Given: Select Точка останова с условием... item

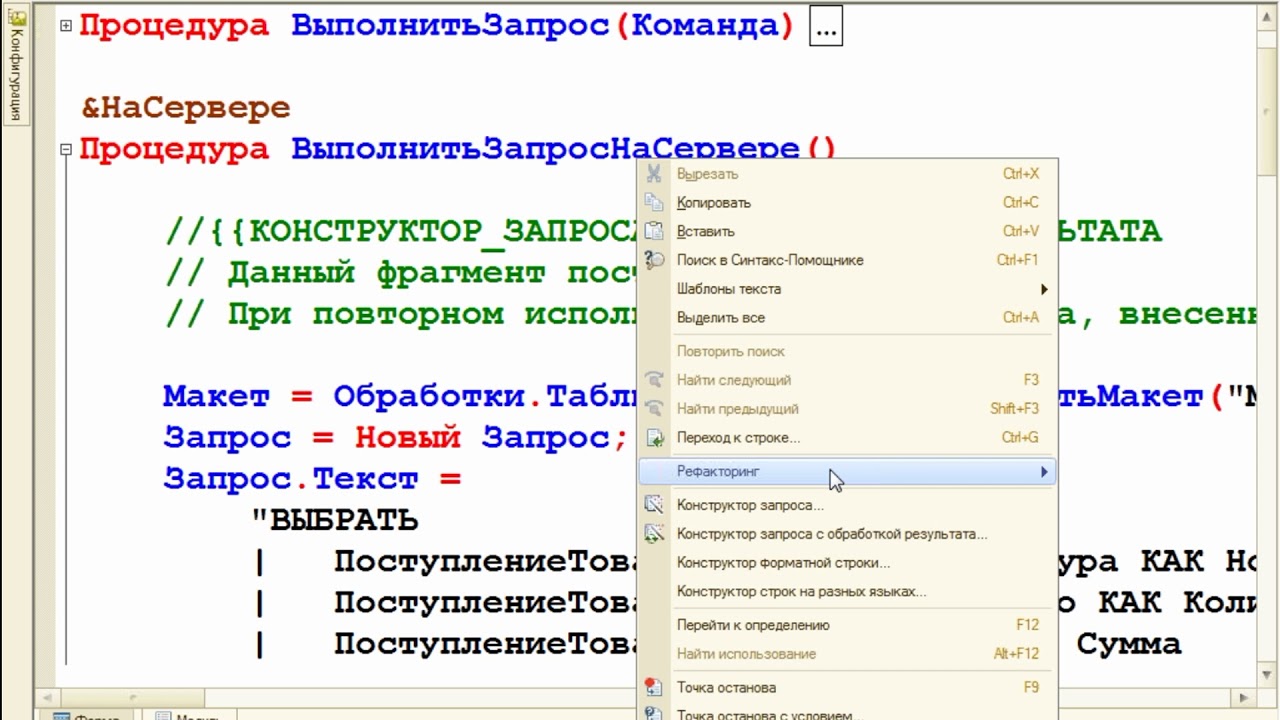Looking at the screenshot, I should pos(847,714).
